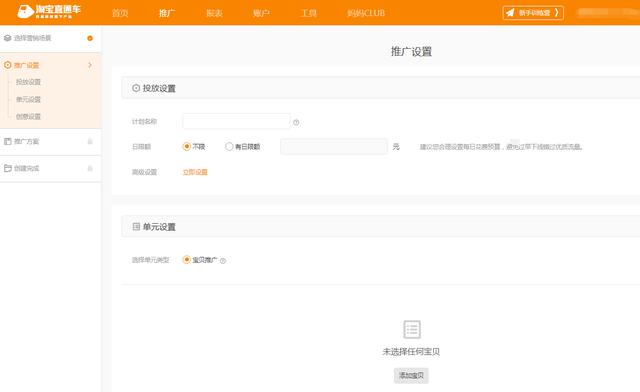The width and height of the screenshot is (640, 392).
Task: Open the 报表 top menu
Action: coord(214,13)
